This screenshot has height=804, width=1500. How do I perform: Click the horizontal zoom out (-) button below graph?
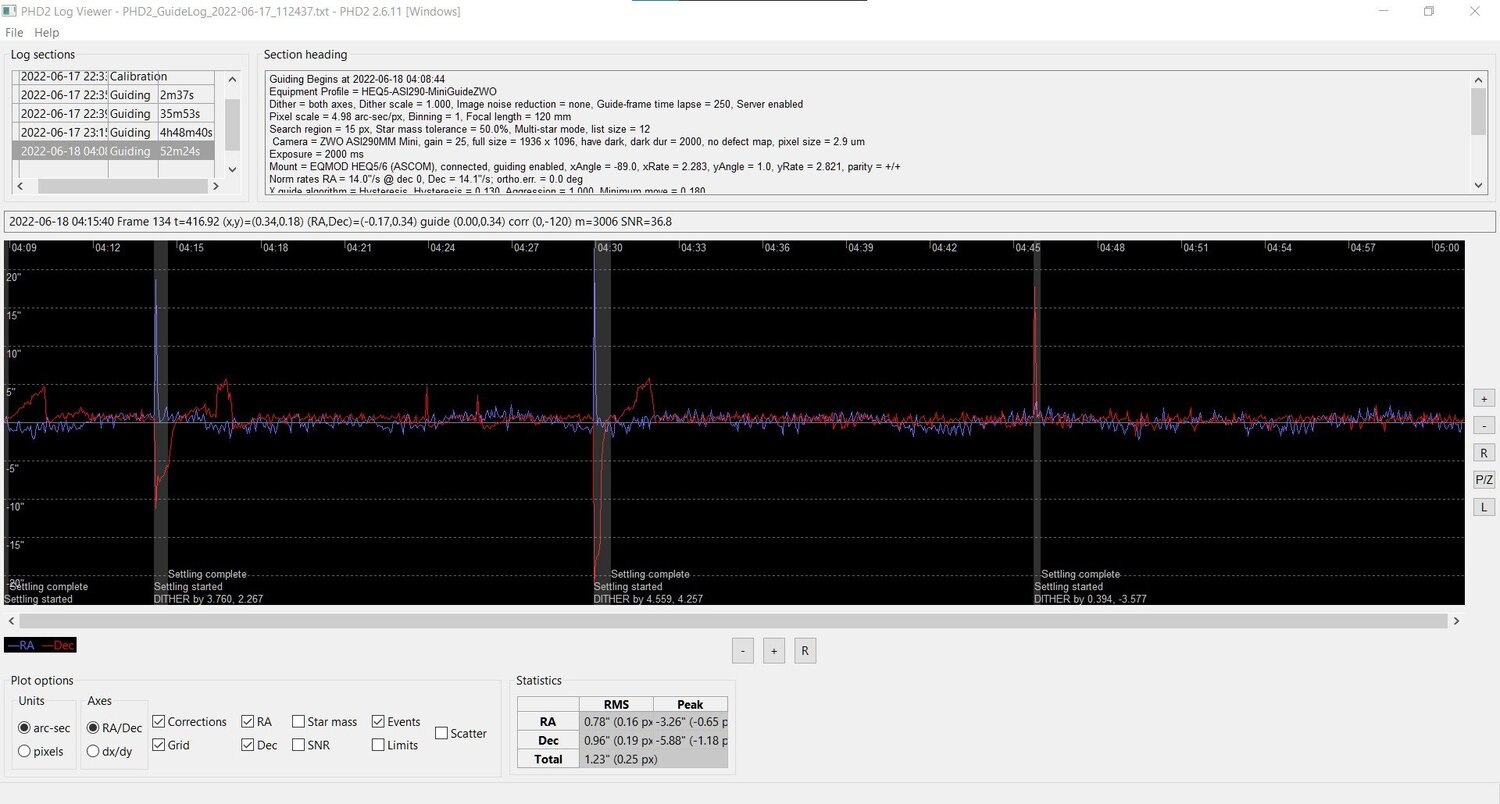coord(743,651)
